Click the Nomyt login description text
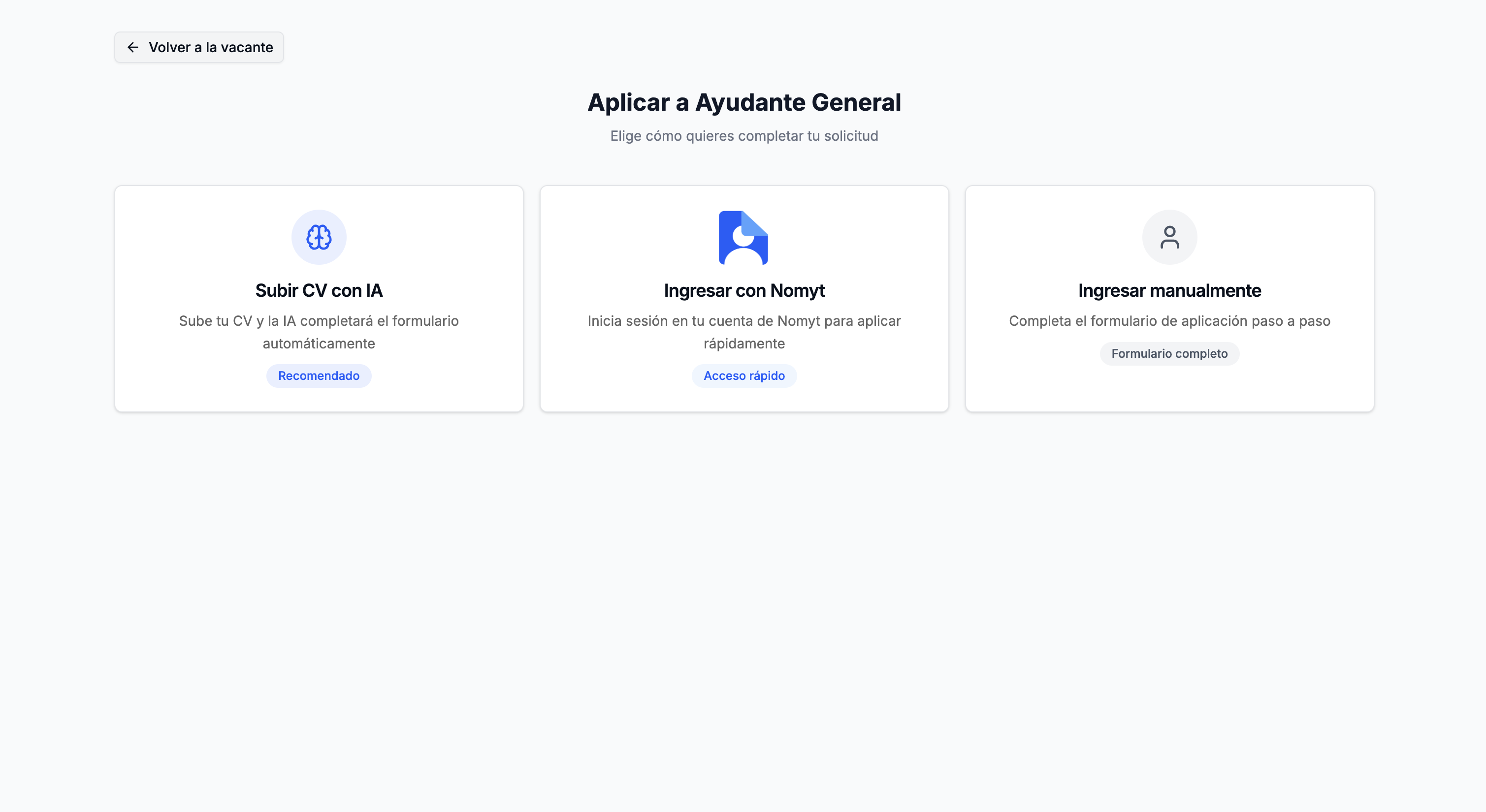This screenshot has height=812, width=1486. [x=744, y=332]
